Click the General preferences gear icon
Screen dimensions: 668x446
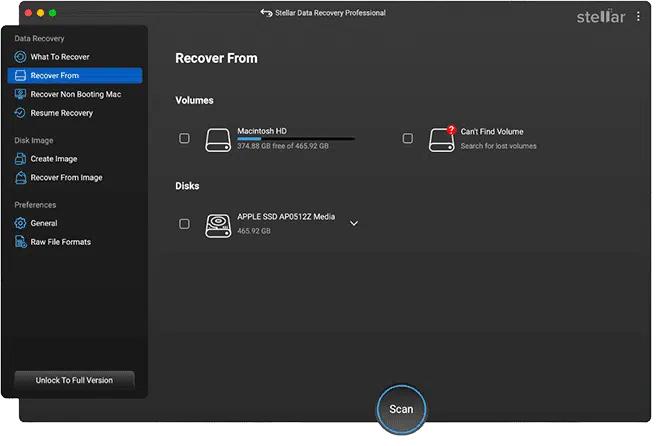pyautogui.click(x=20, y=223)
